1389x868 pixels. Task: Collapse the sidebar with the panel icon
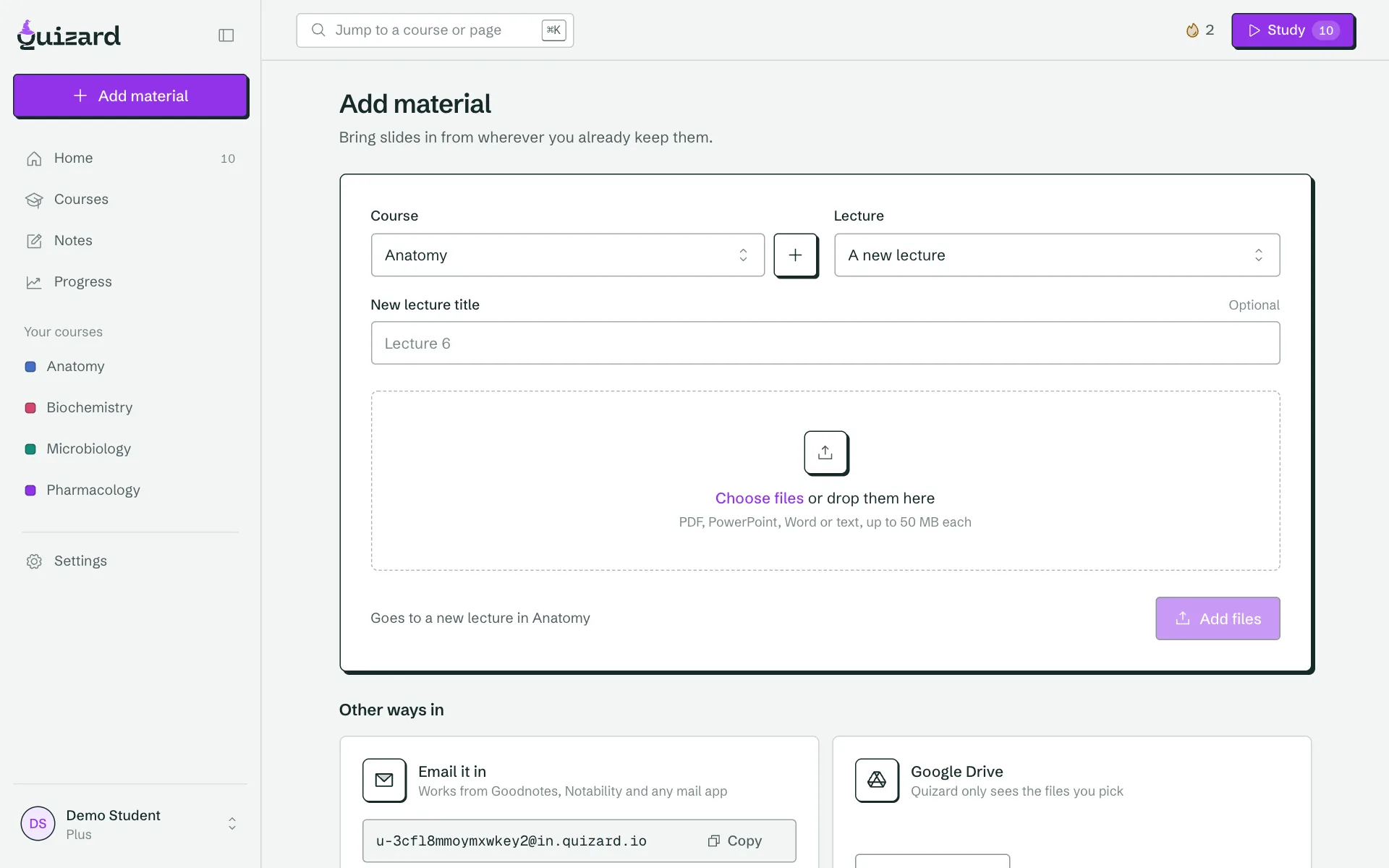226,35
